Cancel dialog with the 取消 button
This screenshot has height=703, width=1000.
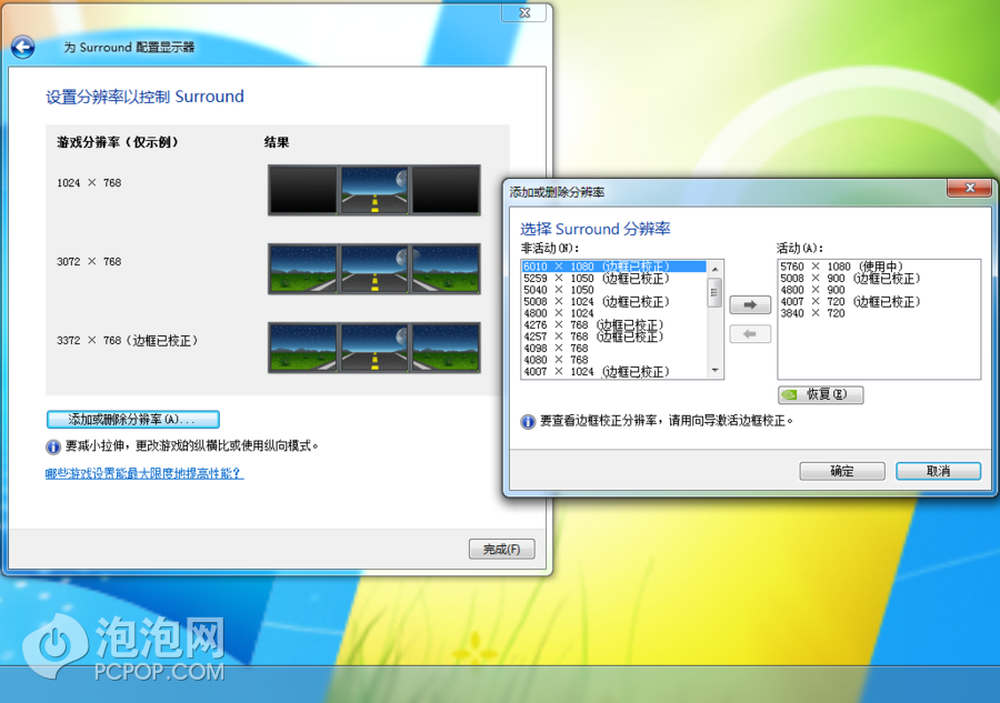point(938,471)
